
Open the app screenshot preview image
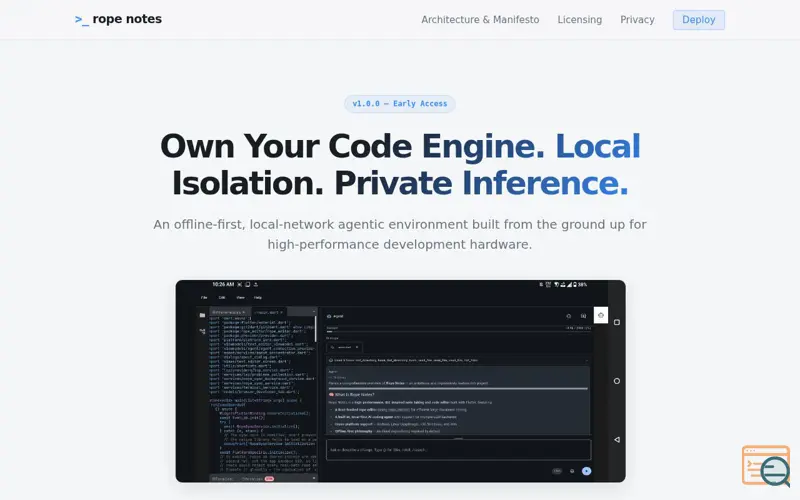tap(401, 381)
